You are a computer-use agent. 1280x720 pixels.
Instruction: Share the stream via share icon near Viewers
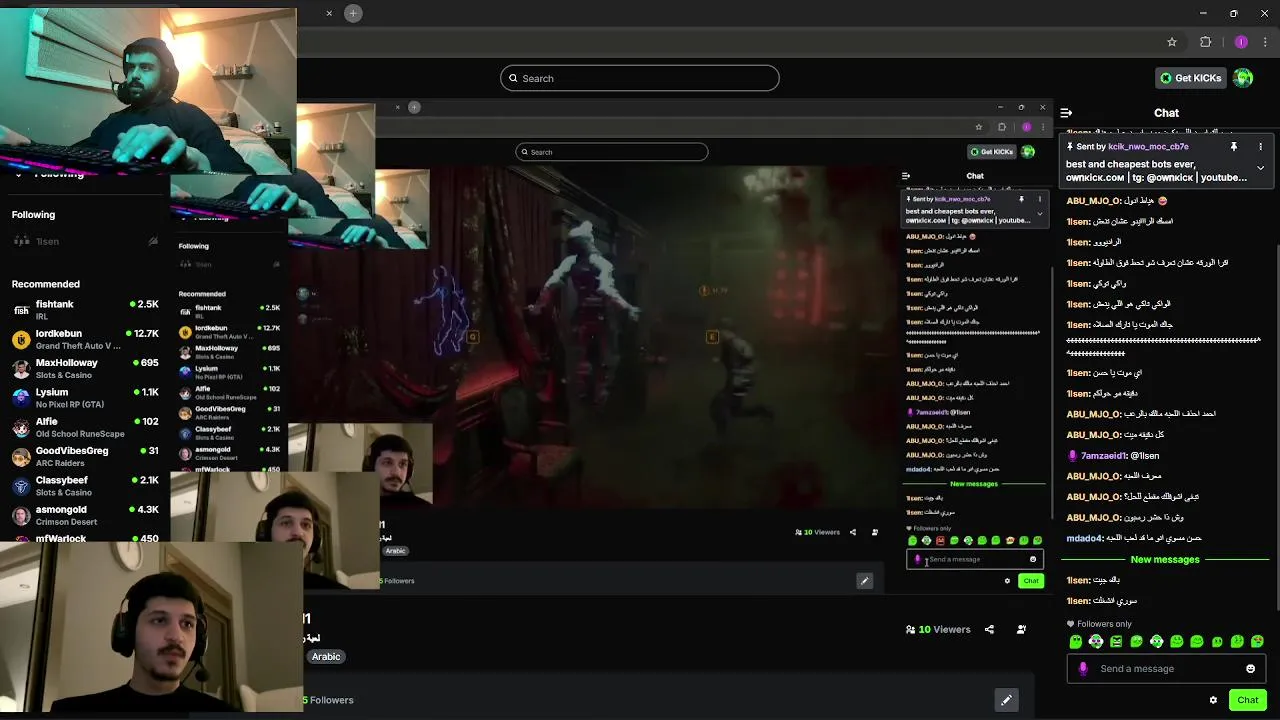[x=989, y=630]
